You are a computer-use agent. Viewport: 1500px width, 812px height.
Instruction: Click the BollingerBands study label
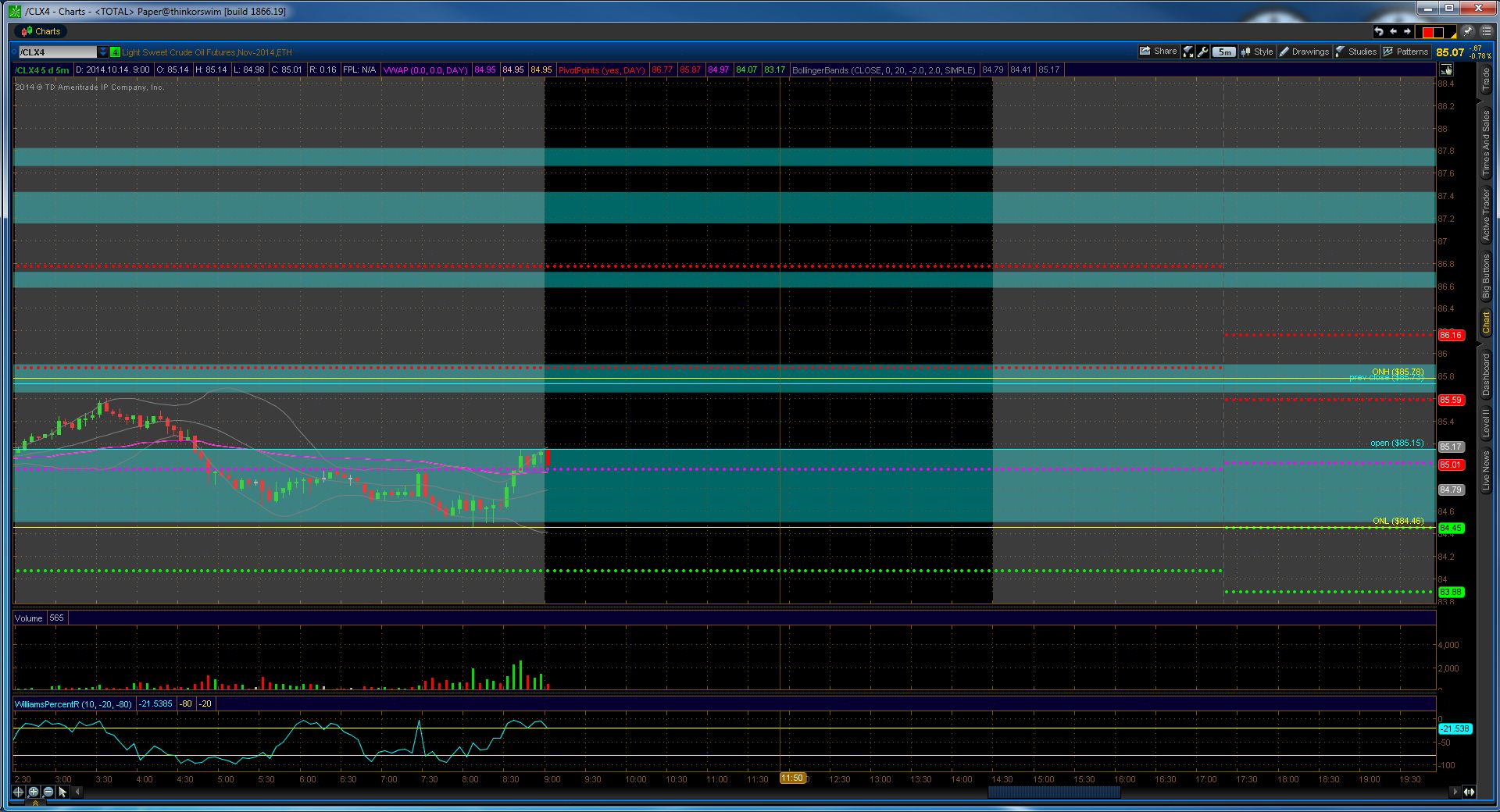884,70
